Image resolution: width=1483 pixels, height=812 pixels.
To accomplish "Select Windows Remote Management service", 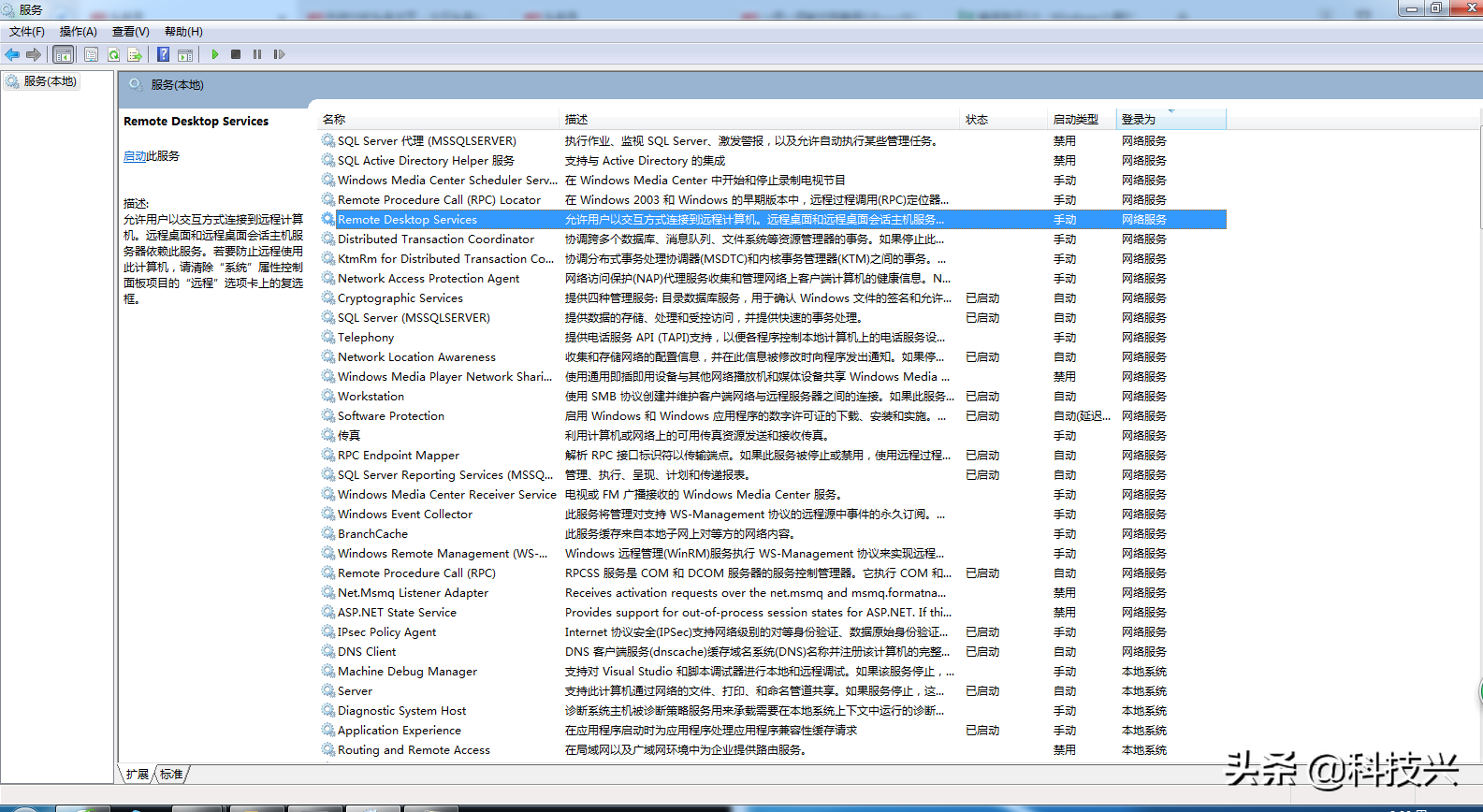I will click(x=773, y=553).
